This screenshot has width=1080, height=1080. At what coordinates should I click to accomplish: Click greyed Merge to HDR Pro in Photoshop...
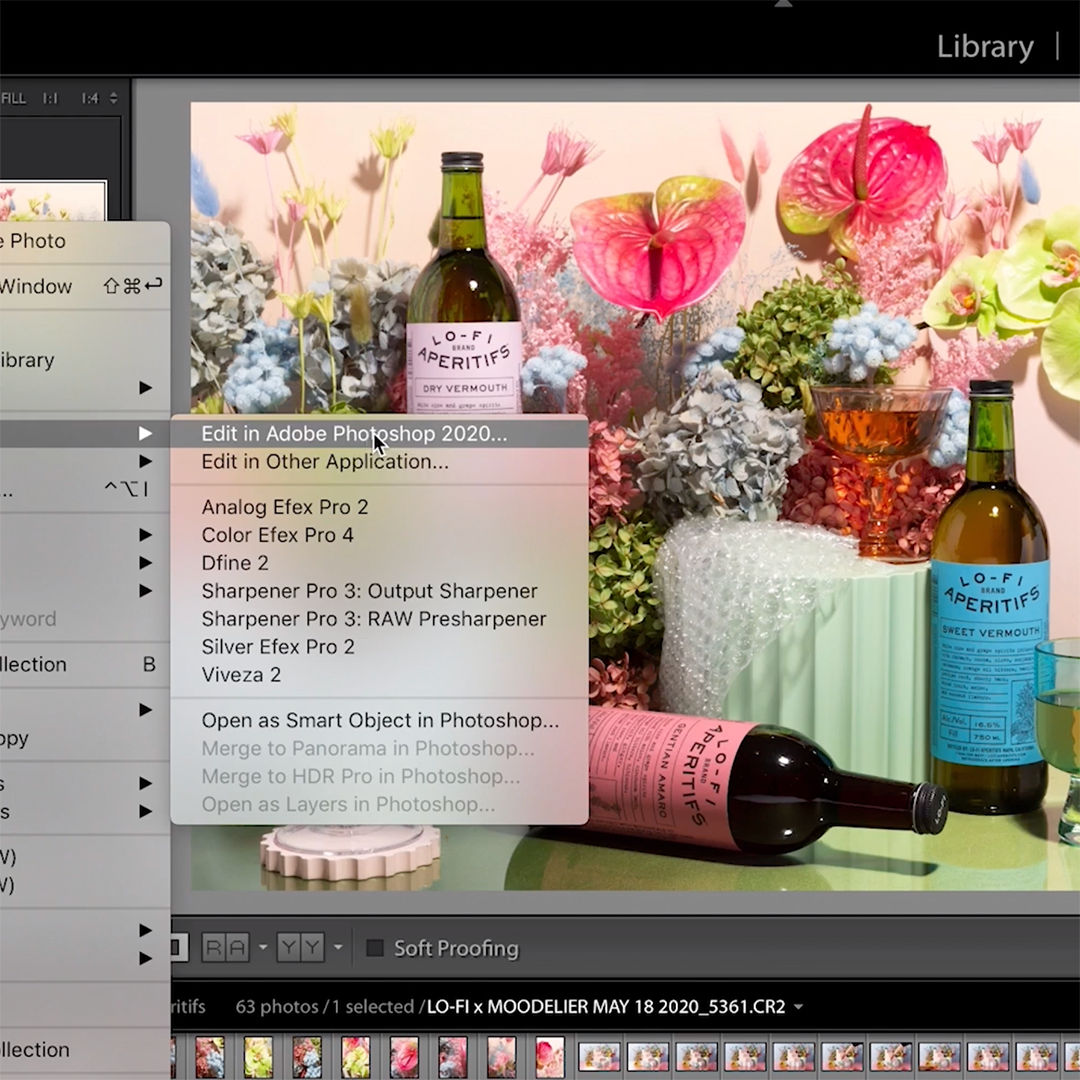[x=380, y=776]
